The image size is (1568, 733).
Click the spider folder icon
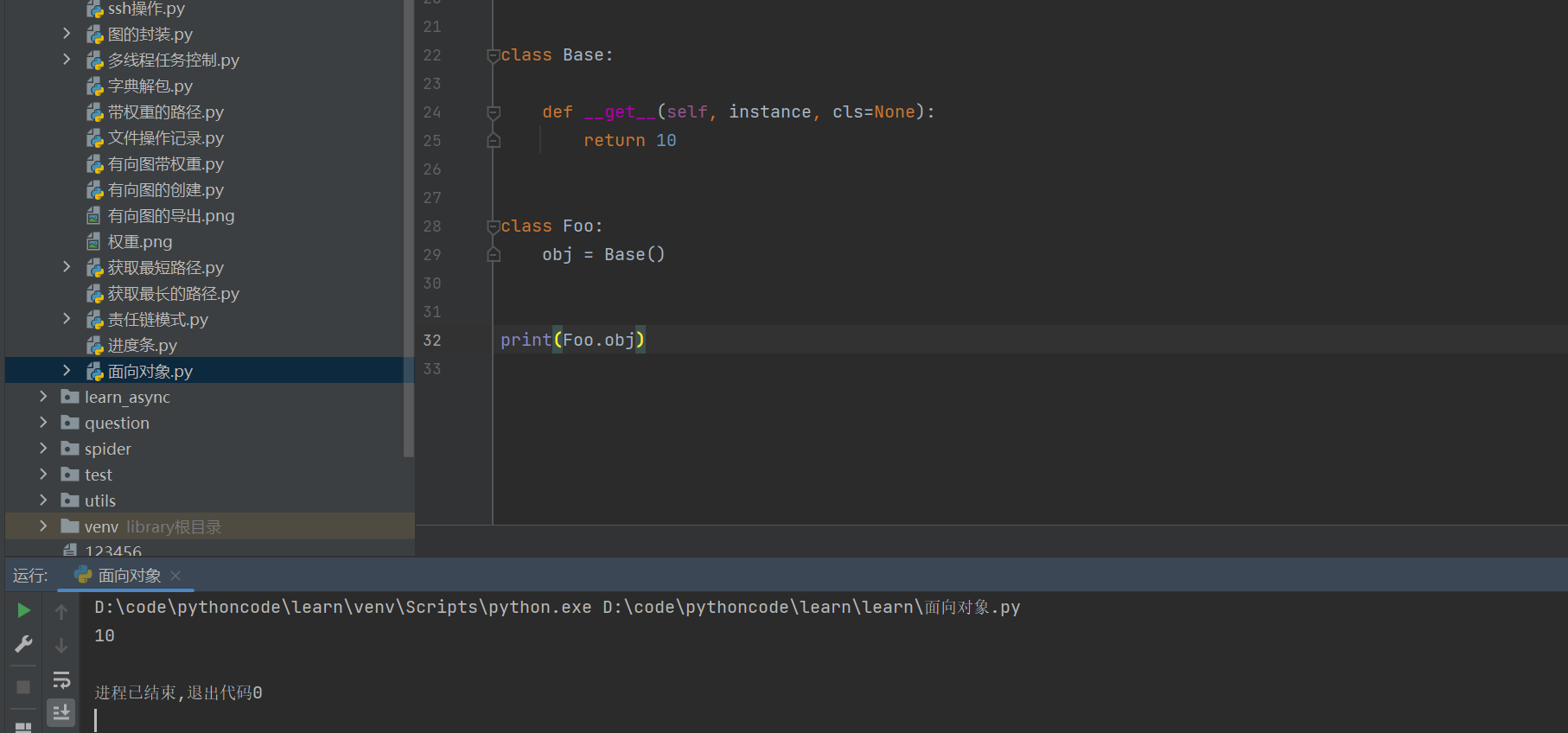pos(70,449)
